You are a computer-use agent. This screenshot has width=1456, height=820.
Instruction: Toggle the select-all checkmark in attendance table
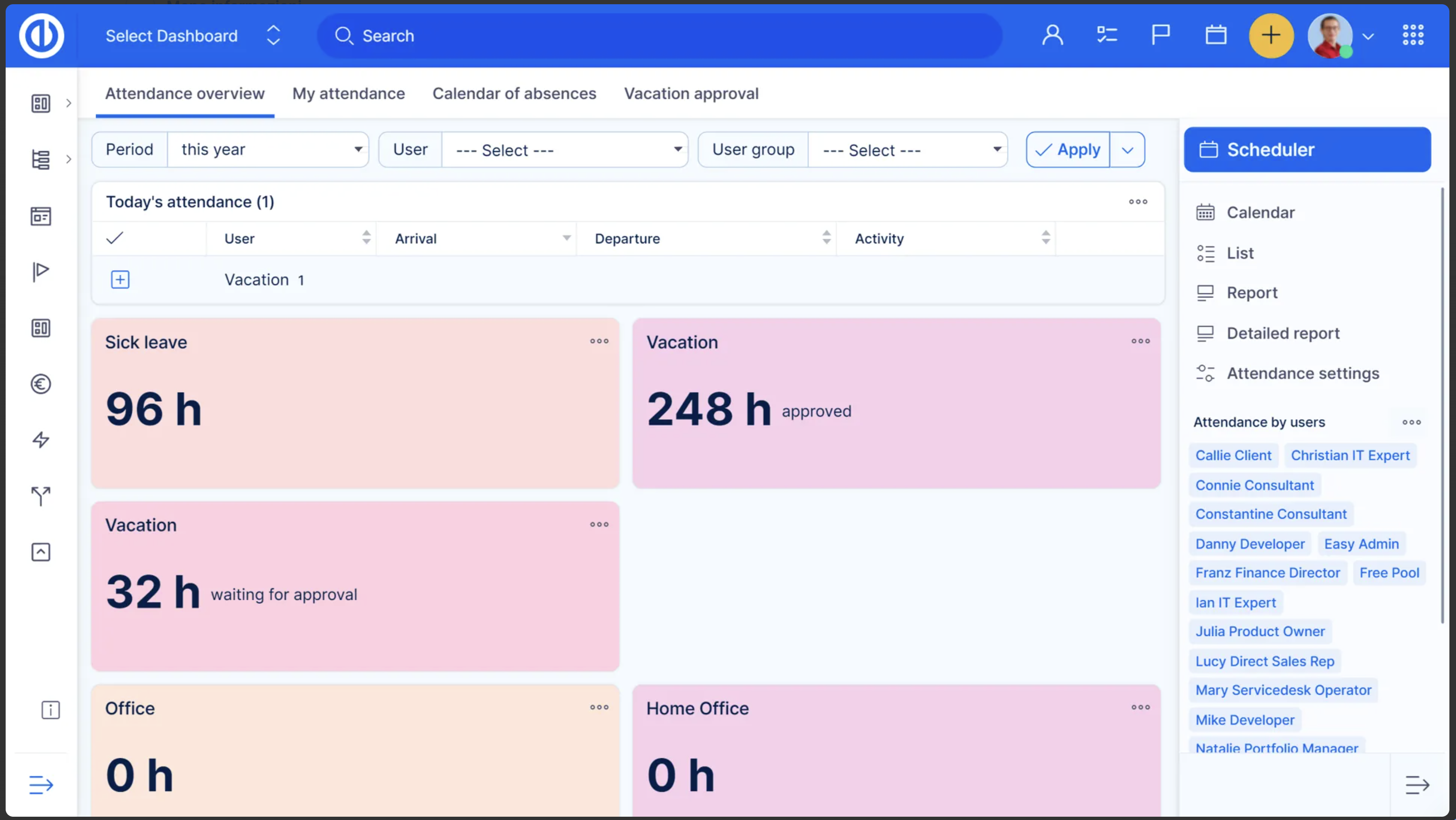(x=115, y=238)
